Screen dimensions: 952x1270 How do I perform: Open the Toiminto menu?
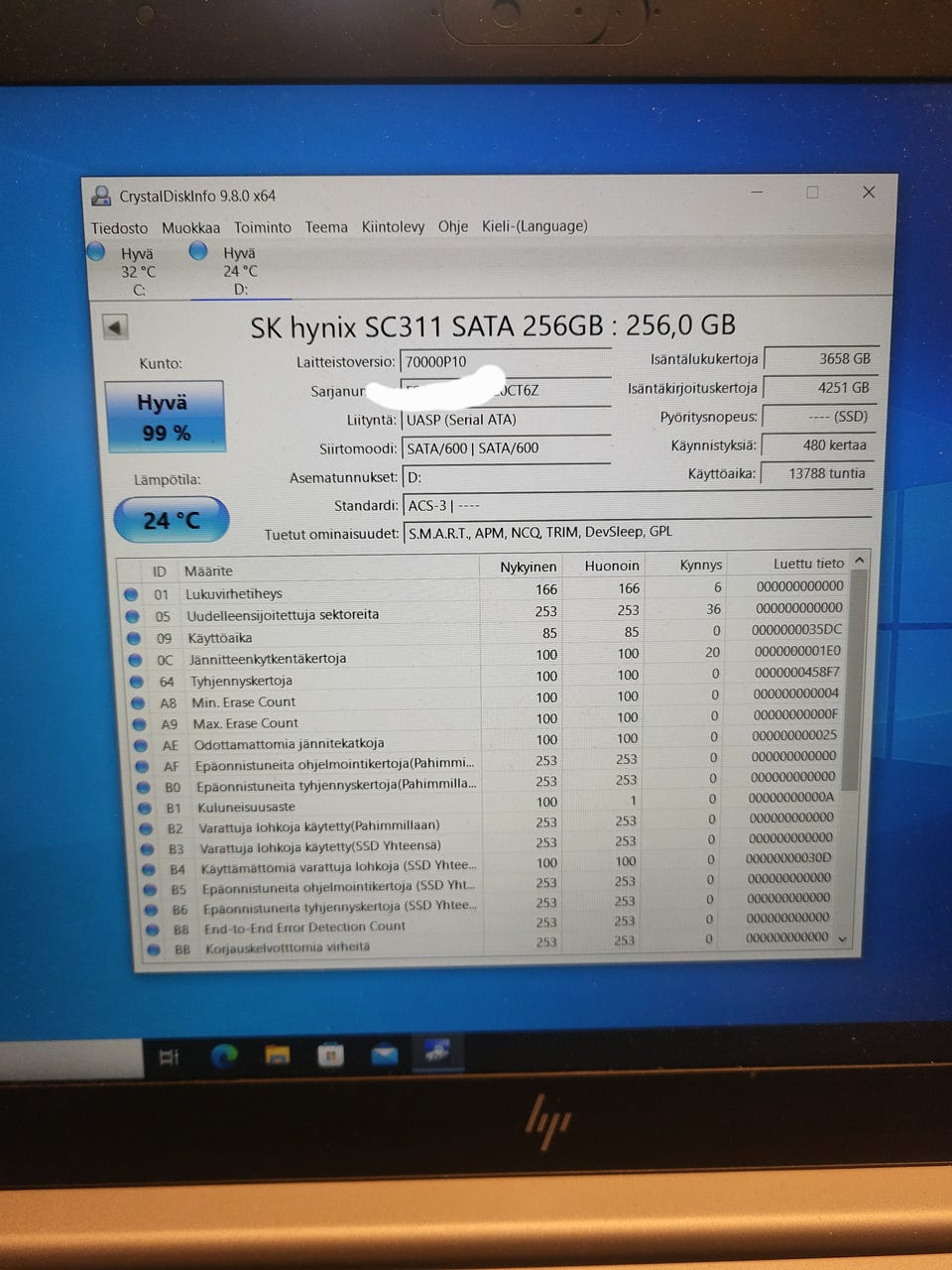263,227
